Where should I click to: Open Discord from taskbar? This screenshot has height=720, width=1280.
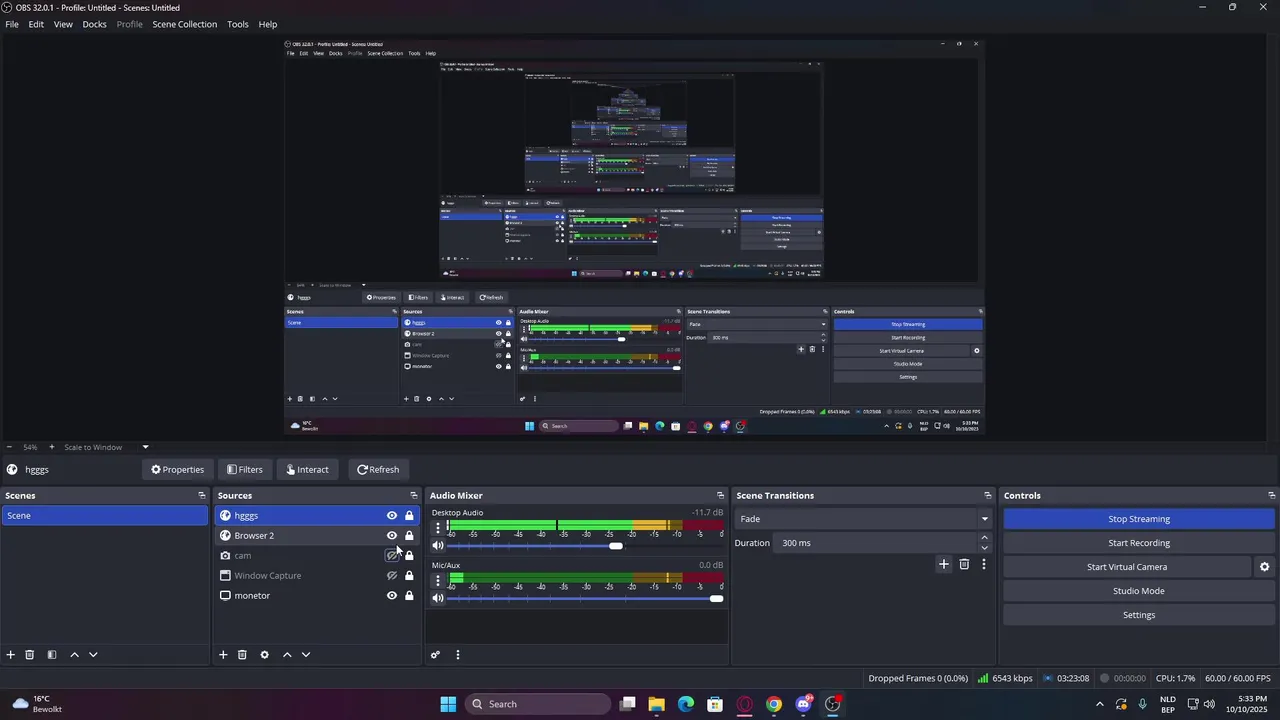[x=803, y=704]
